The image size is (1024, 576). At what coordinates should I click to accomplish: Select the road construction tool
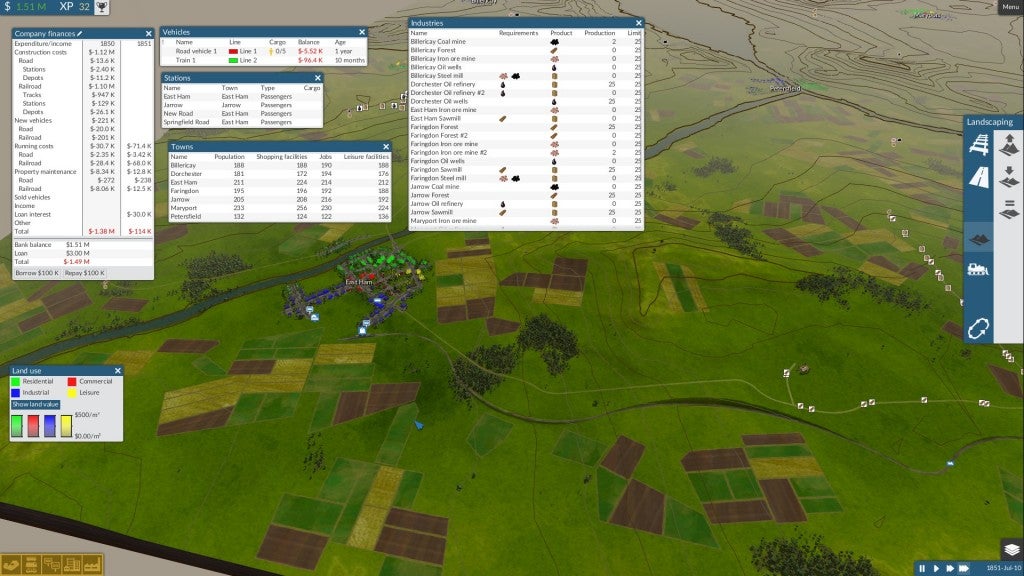pyautogui.click(x=979, y=177)
